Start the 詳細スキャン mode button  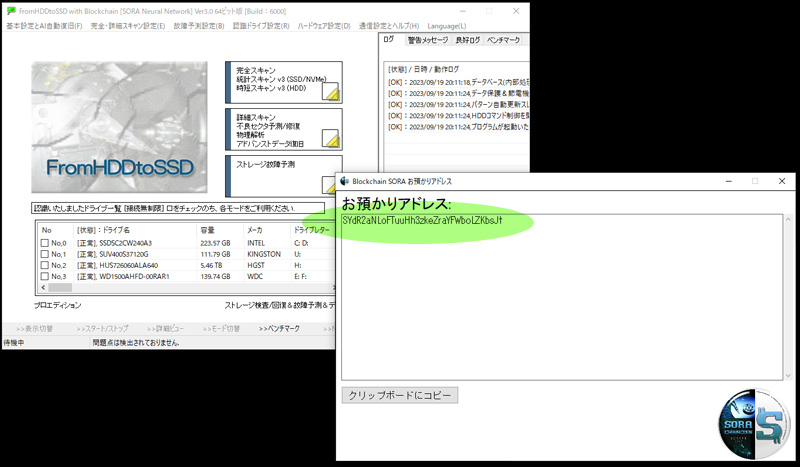tap(284, 129)
